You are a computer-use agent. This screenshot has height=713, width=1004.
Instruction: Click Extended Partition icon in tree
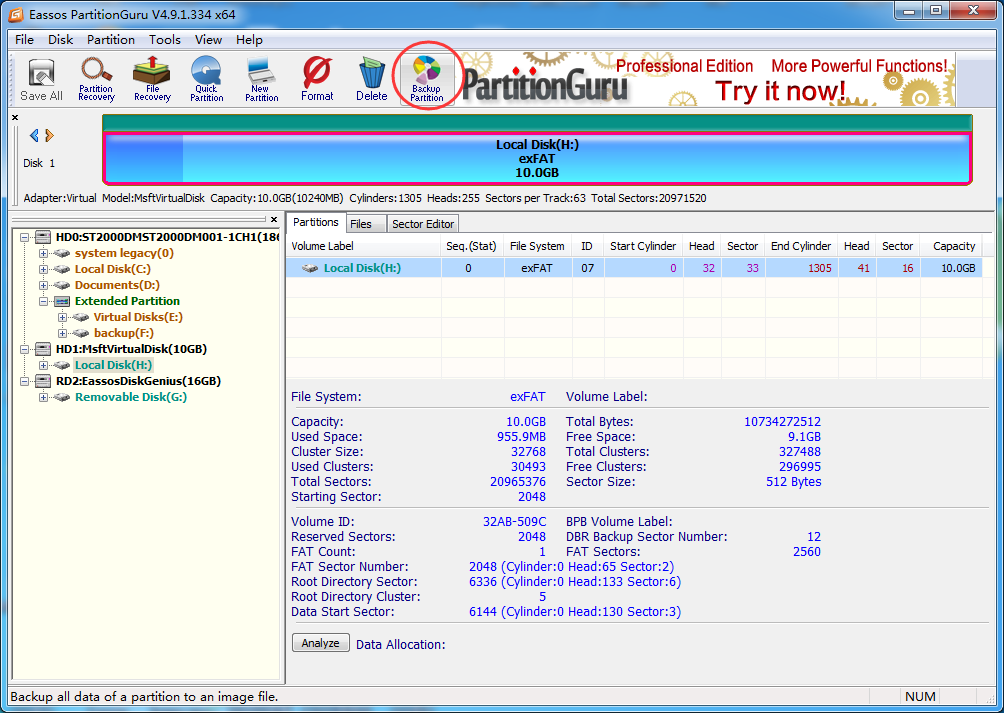coord(61,301)
